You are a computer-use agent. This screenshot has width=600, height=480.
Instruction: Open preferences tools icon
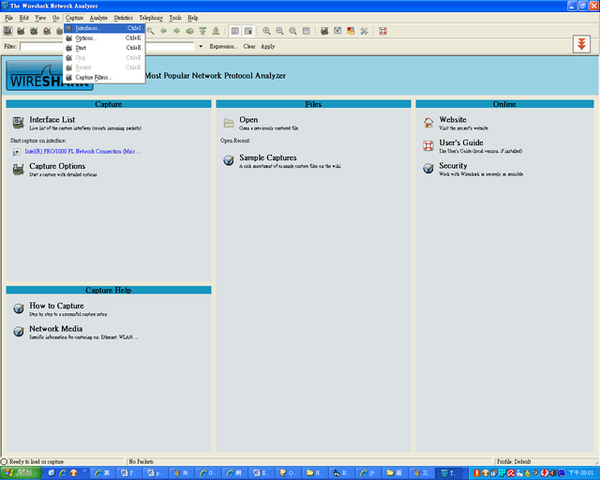click(364, 31)
